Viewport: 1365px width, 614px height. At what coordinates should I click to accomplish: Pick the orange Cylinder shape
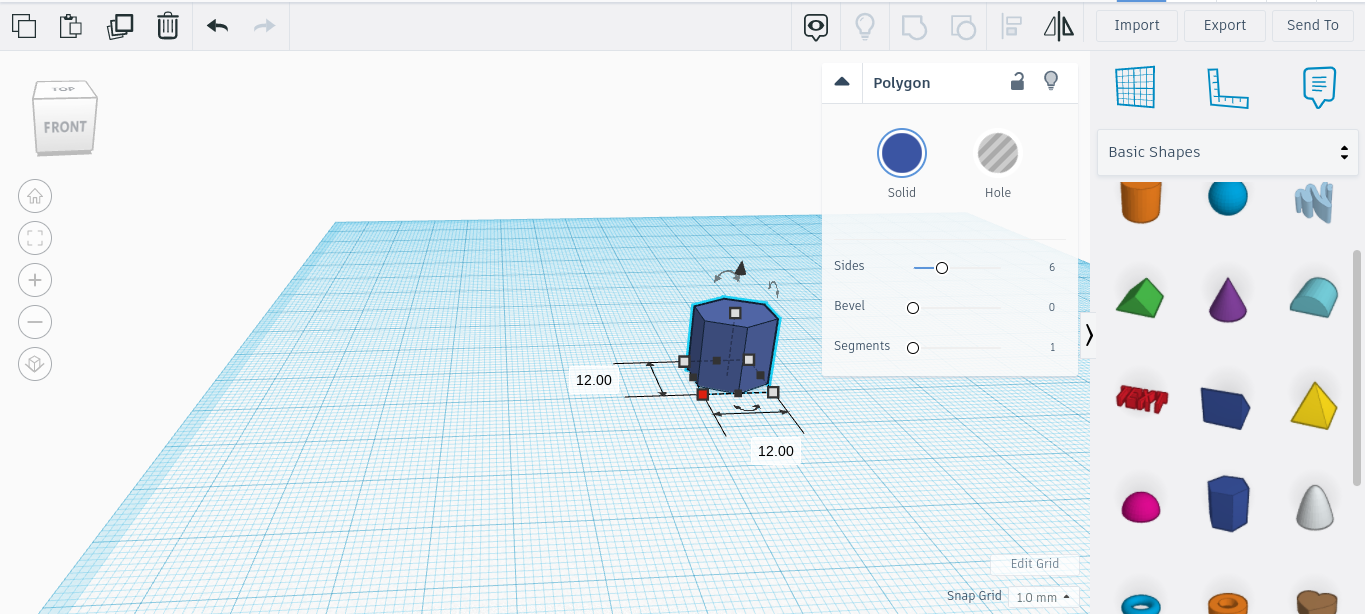click(x=1141, y=200)
